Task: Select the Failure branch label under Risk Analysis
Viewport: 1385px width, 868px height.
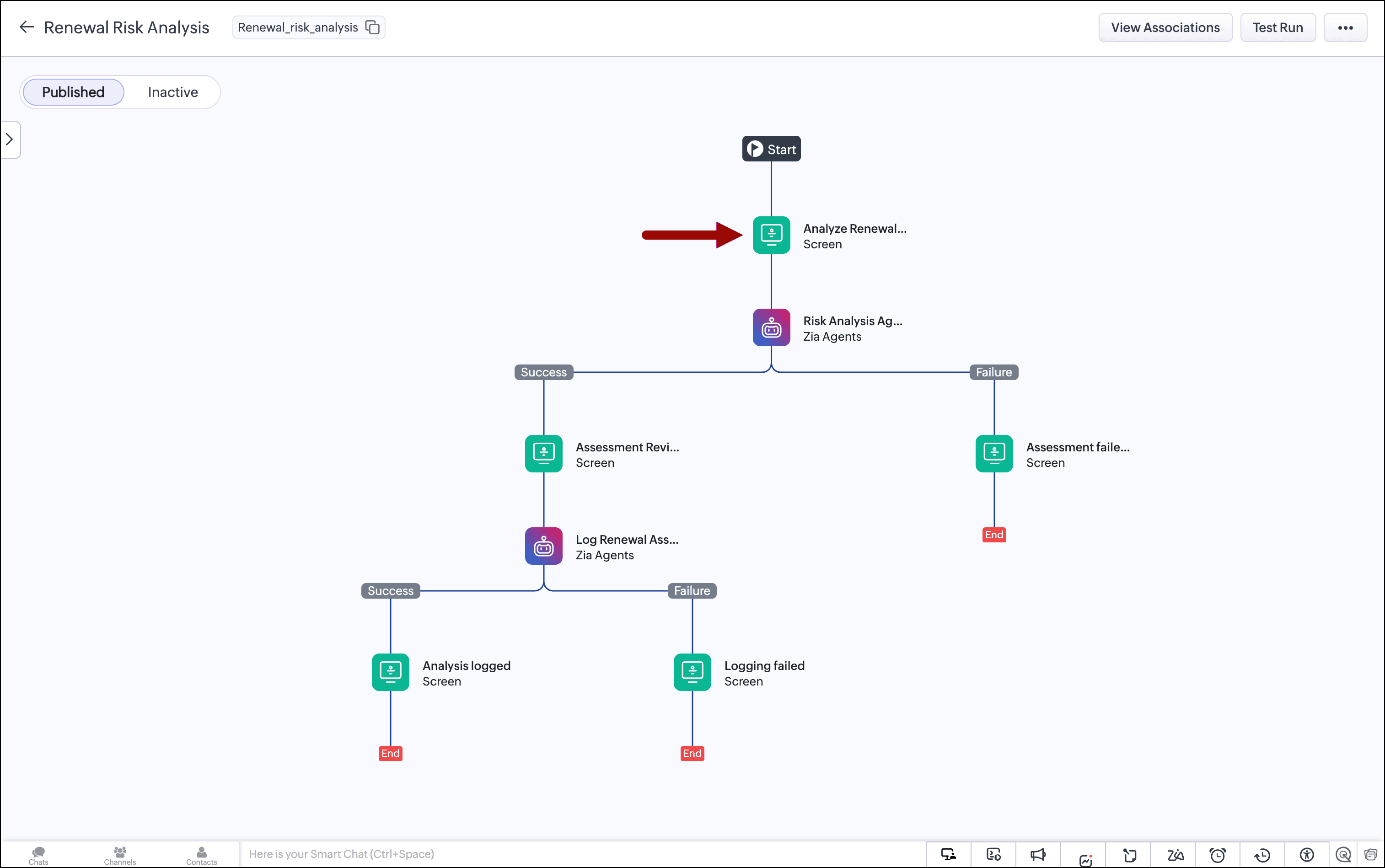Action: coord(993,372)
